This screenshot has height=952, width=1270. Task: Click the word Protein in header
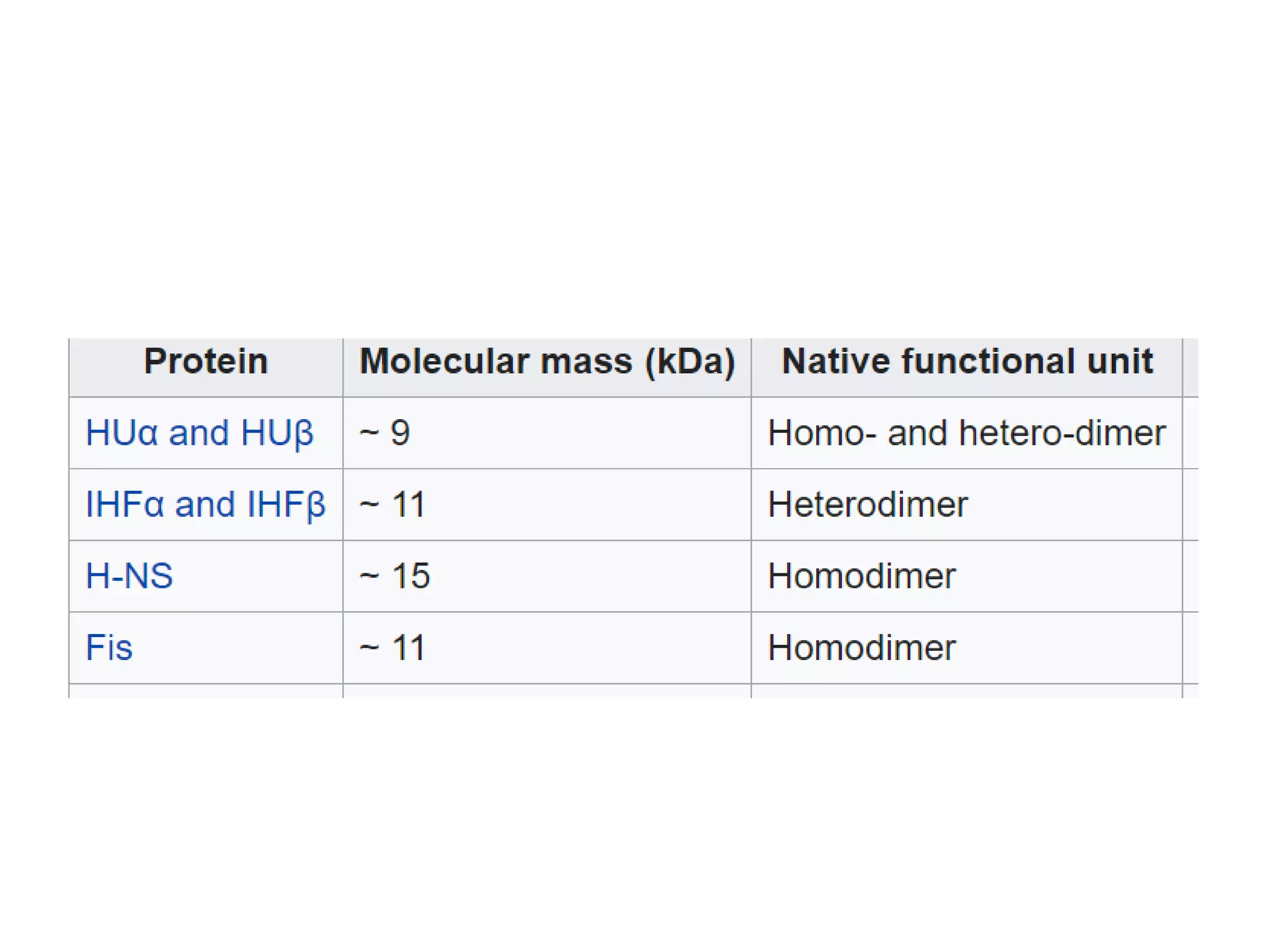[206, 361]
